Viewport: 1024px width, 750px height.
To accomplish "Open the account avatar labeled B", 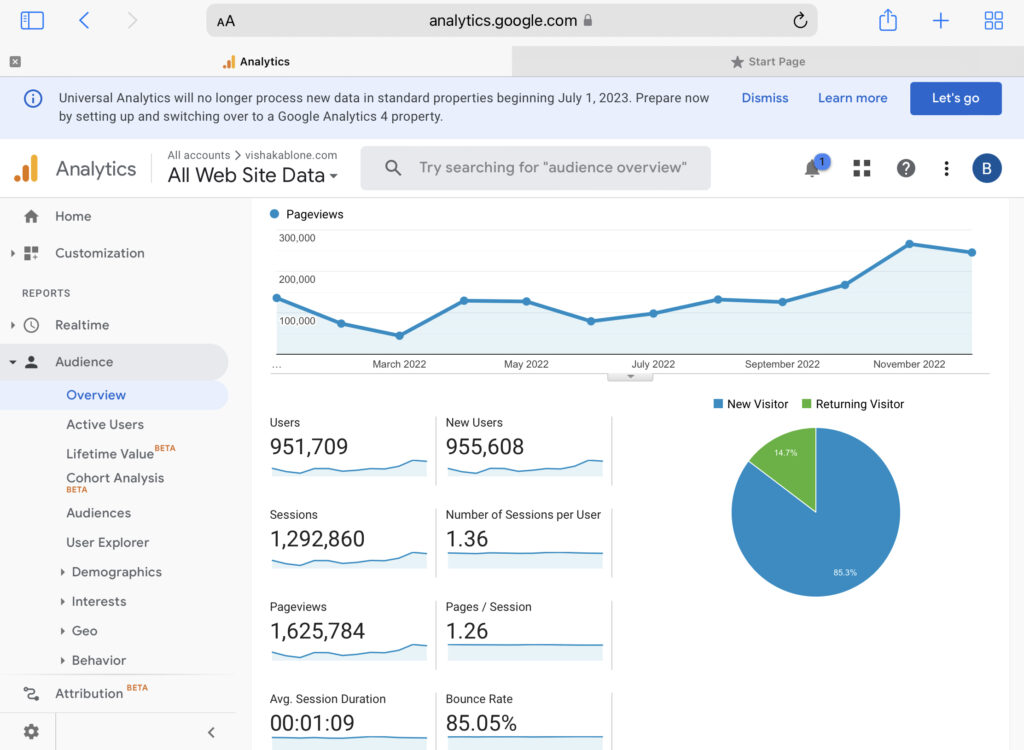I will pyautogui.click(x=986, y=169).
